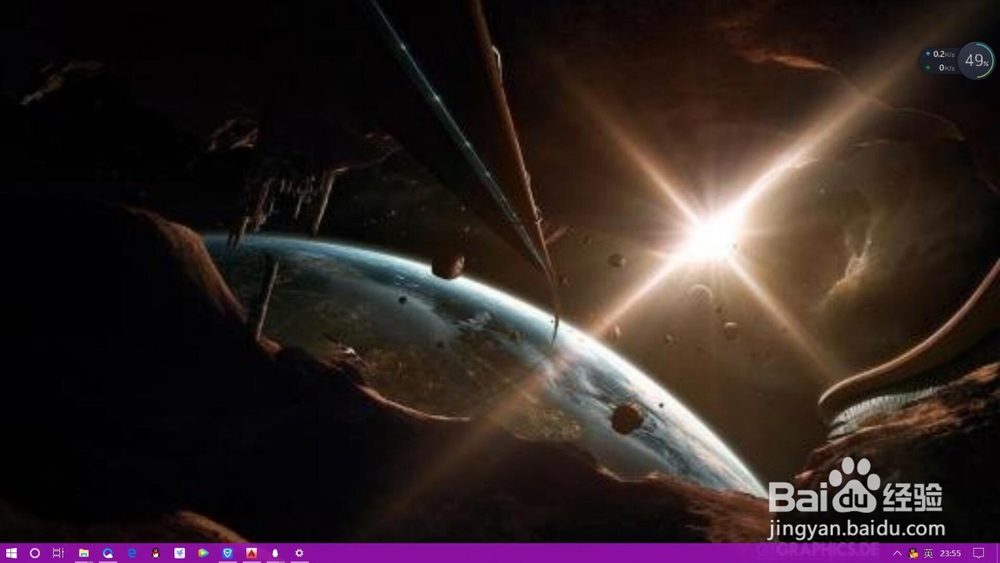Screen dimensions: 1000x563
Task: Switch input method labeled 英
Action: click(928, 553)
